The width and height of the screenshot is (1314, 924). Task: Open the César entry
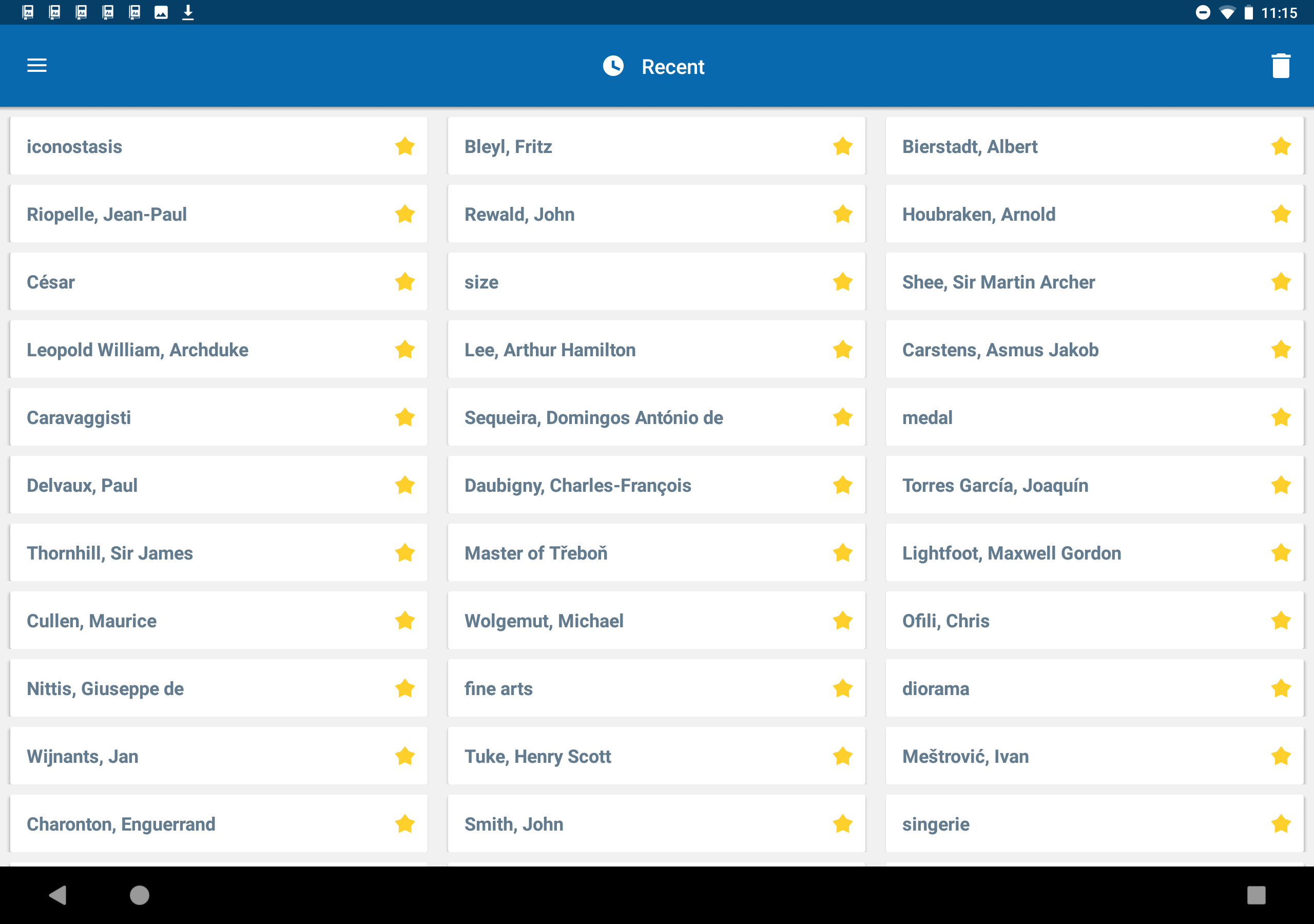pyautogui.click(x=219, y=282)
